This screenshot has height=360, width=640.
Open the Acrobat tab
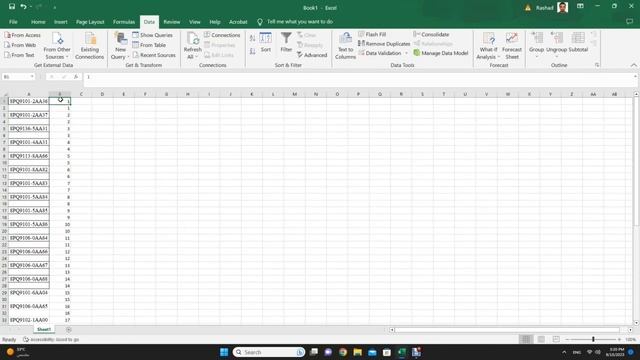pyautogui.click(x=238, y=22)
